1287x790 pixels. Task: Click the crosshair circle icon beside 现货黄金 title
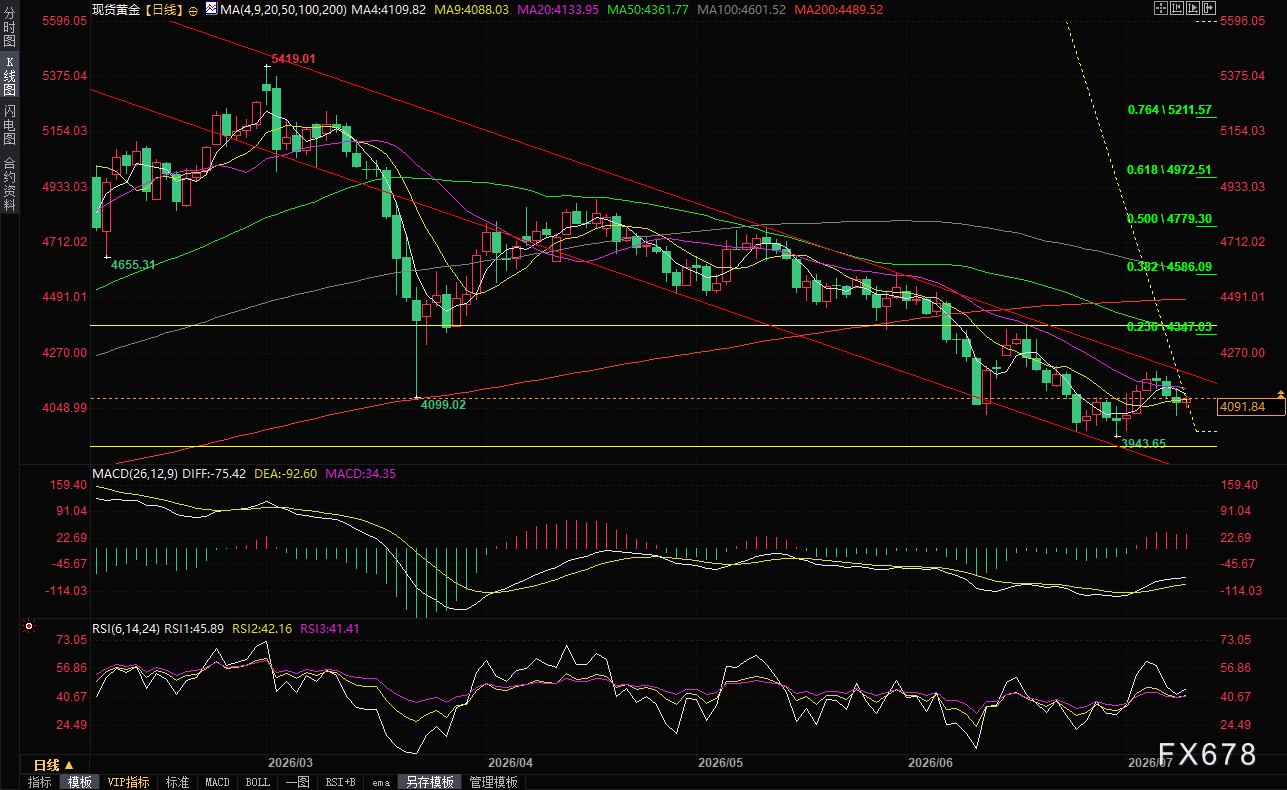pos(193,11)
